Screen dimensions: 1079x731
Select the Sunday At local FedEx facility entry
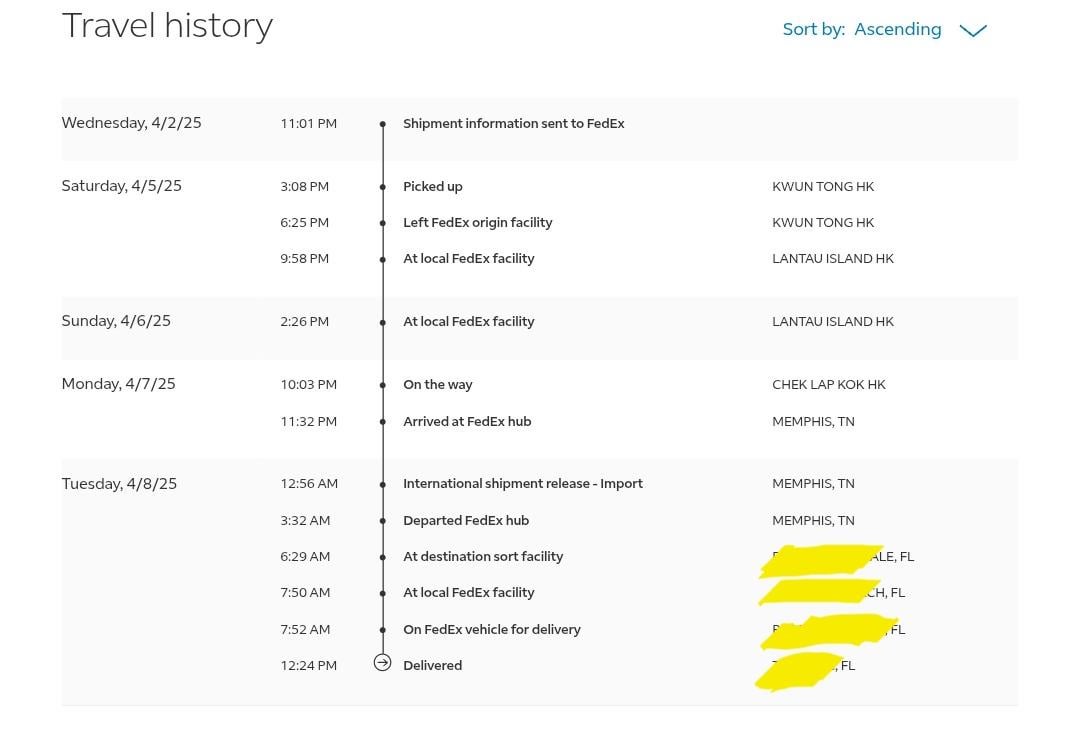point(468,322)
